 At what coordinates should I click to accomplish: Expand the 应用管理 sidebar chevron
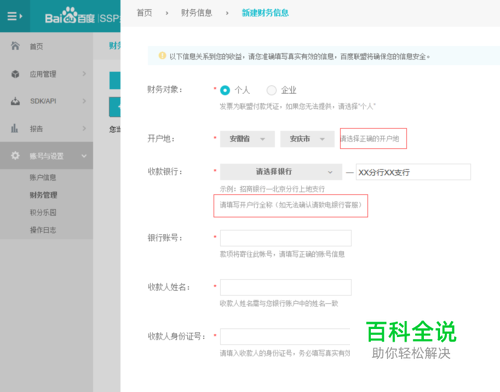(84, 74)
